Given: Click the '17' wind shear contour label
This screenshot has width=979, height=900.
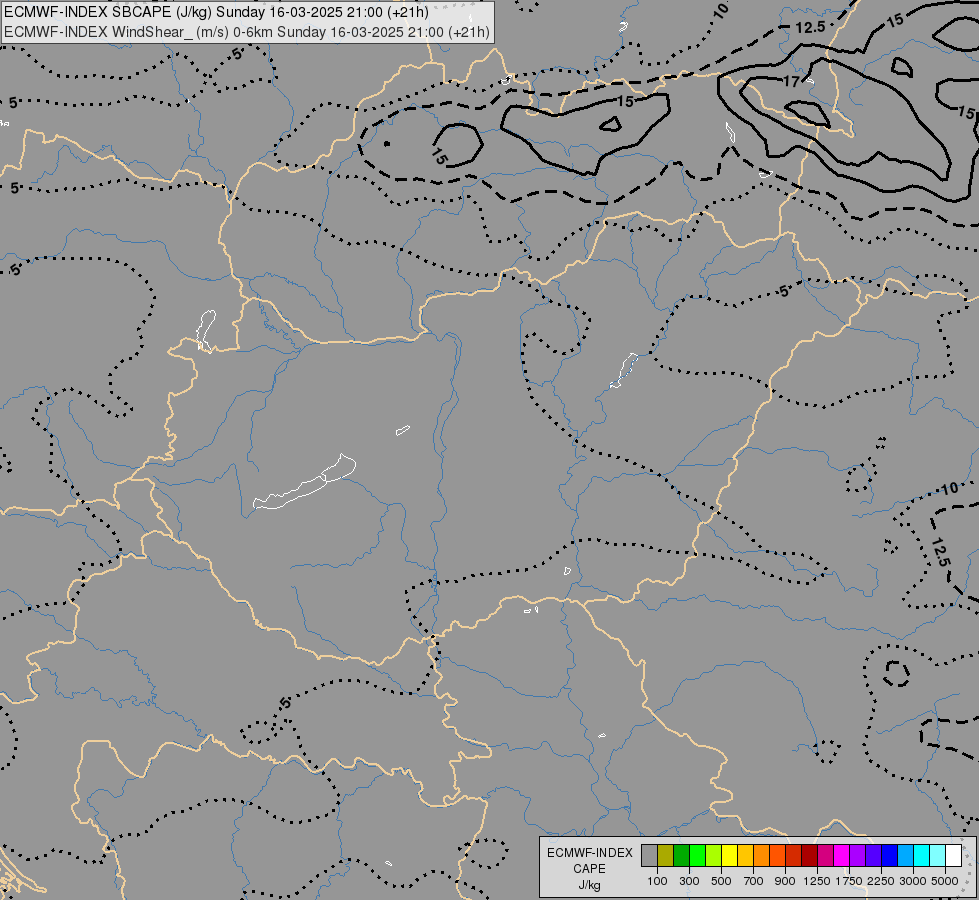Looking at the screenshot, I should (791, 81).
